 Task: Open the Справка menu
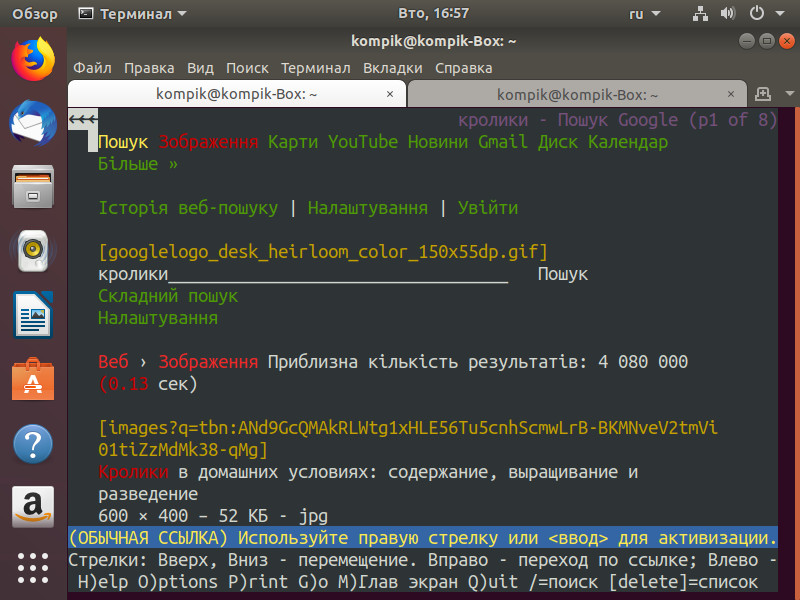pos(464,68)
